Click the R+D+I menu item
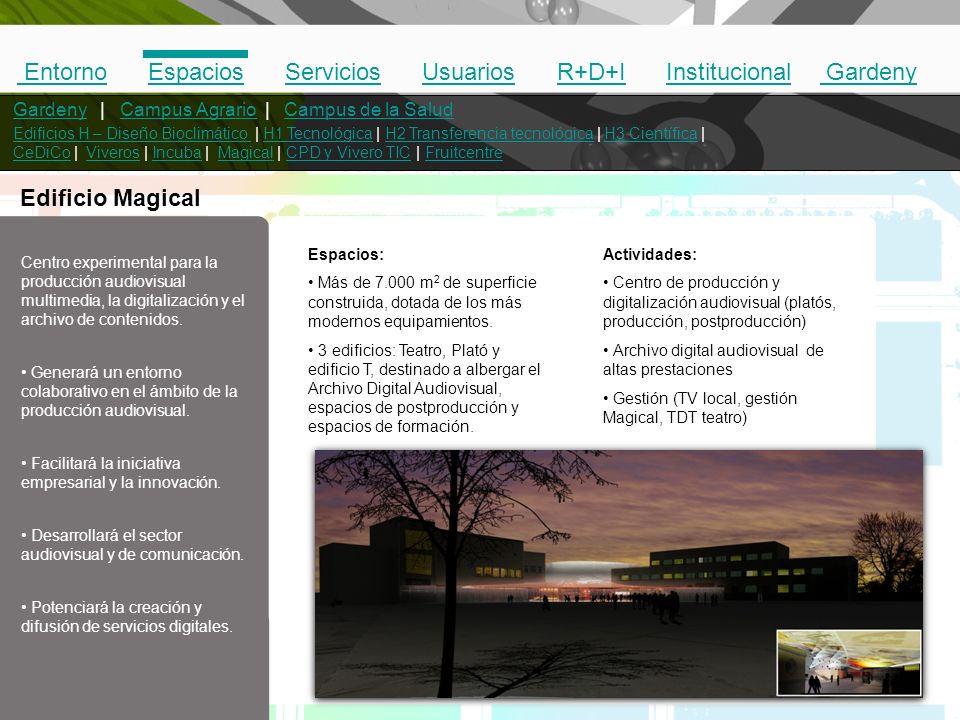This screenshot has width=960, height=720. [x=591, y=72]
